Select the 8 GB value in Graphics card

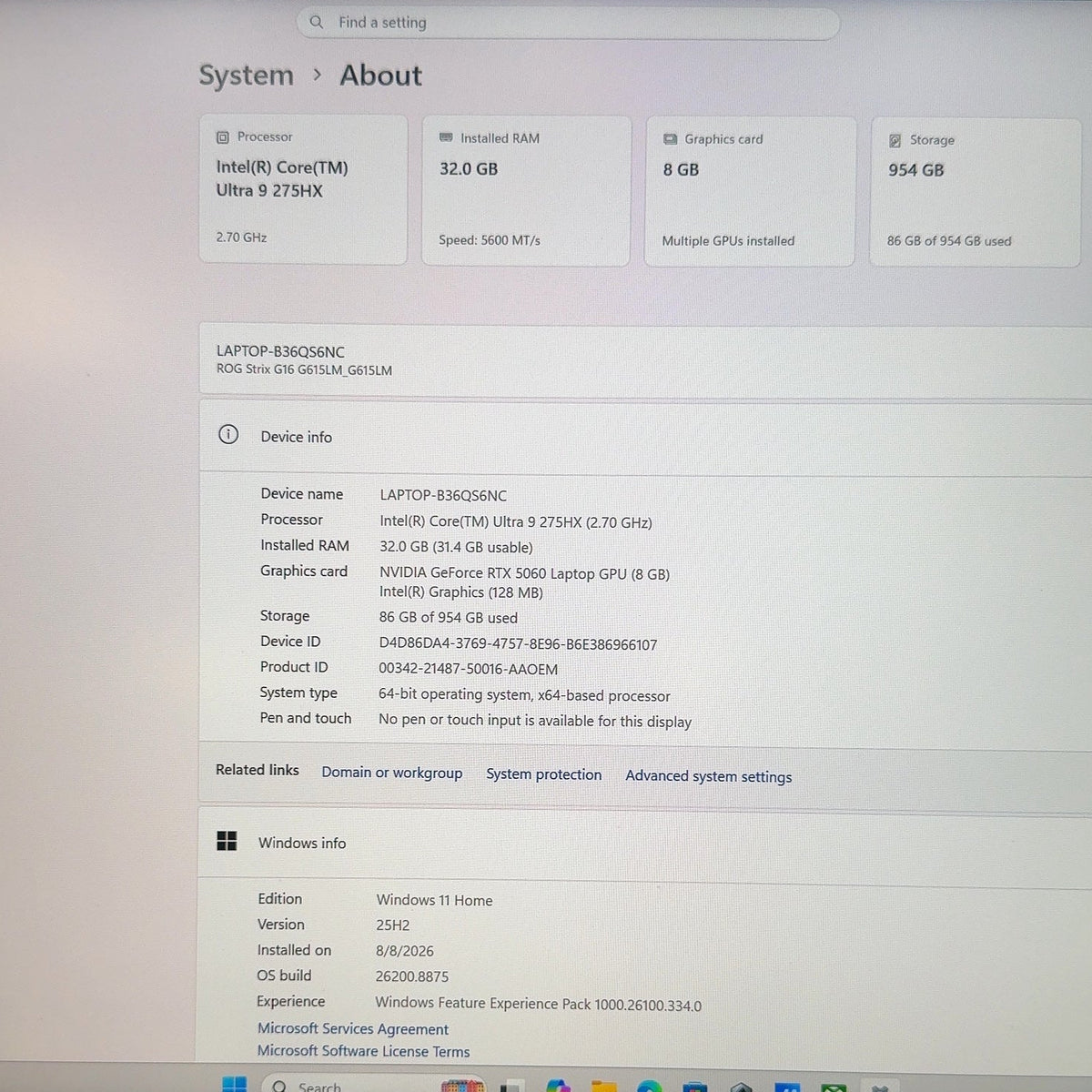[x=681, y=170]
